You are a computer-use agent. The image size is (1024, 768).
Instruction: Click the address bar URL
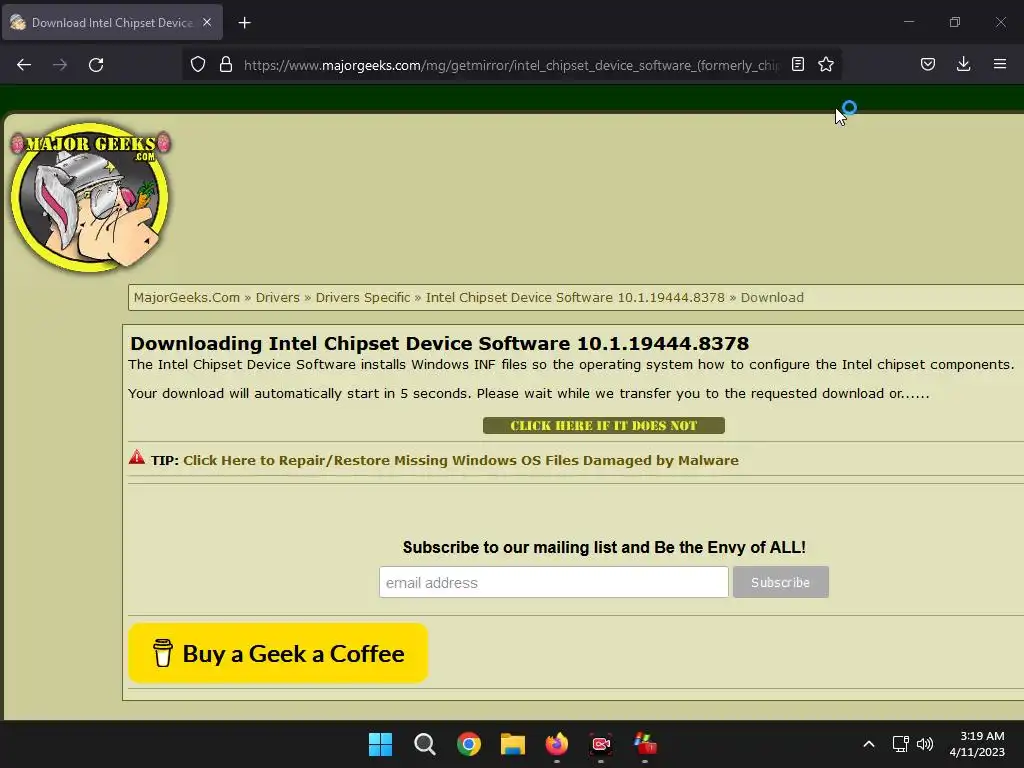[x=511, y=65]
